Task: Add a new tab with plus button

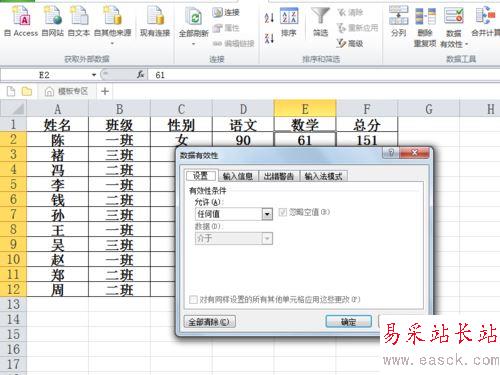Action: 105,91
